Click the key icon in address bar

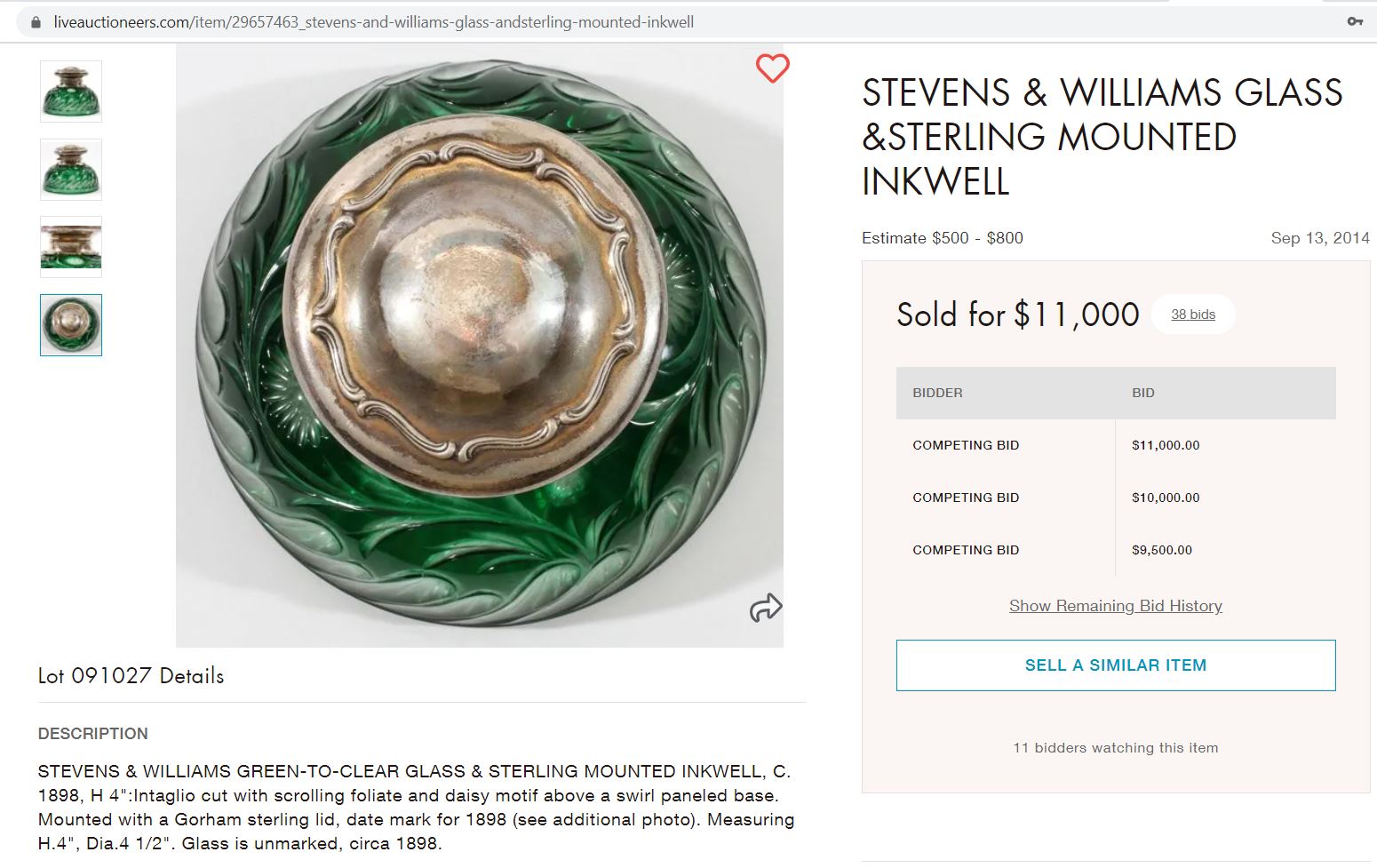[1355, 21]
